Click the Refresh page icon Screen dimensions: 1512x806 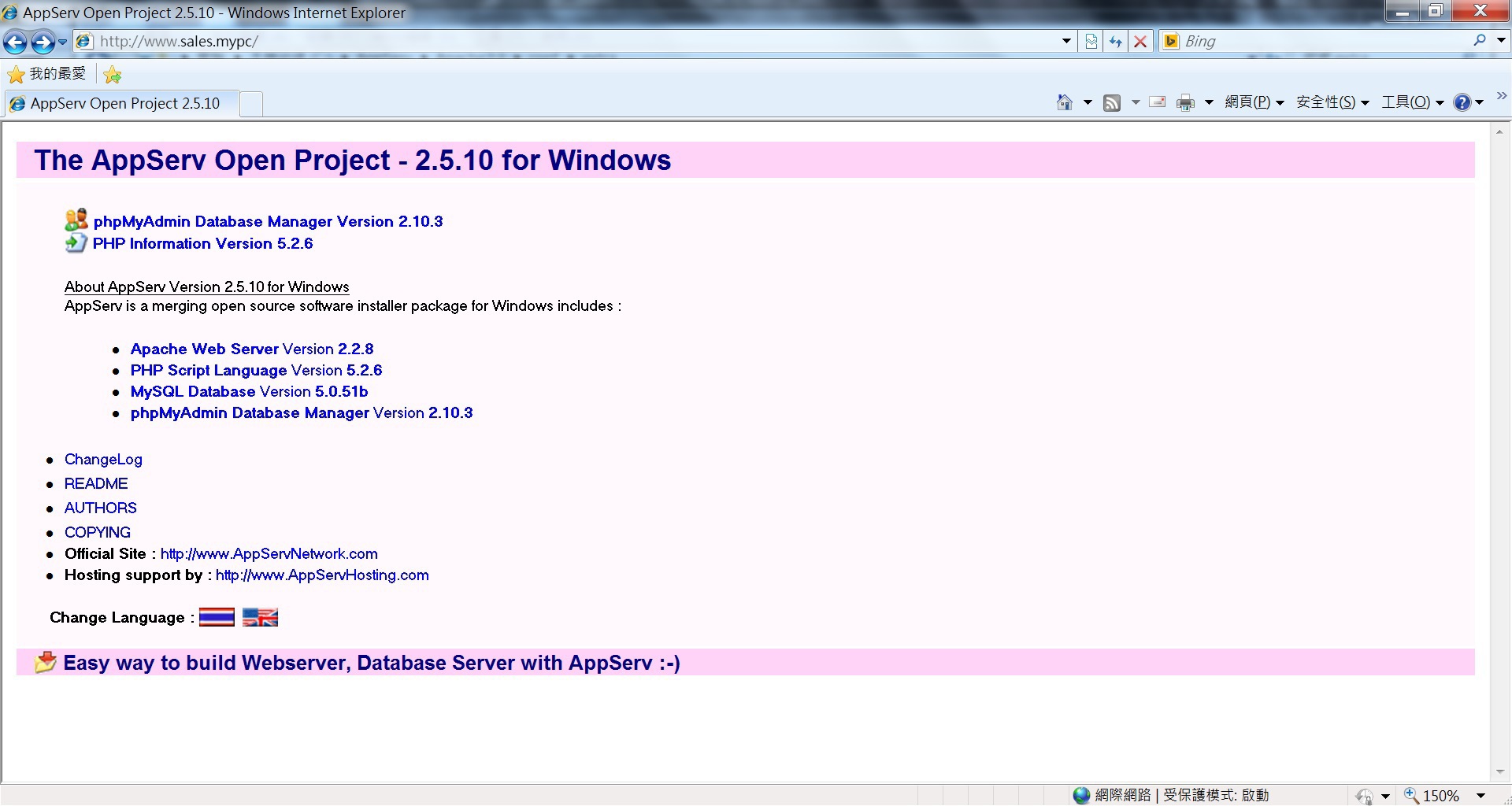1116,41
